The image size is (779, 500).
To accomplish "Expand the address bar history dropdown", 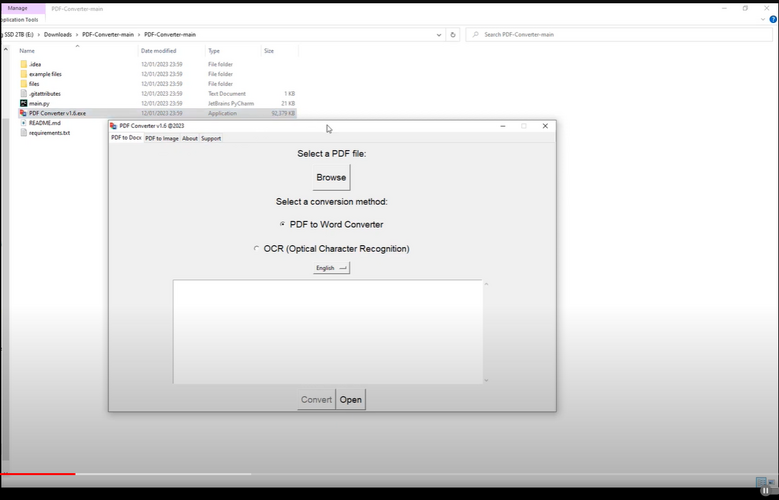I will click(x=439, y=35).
